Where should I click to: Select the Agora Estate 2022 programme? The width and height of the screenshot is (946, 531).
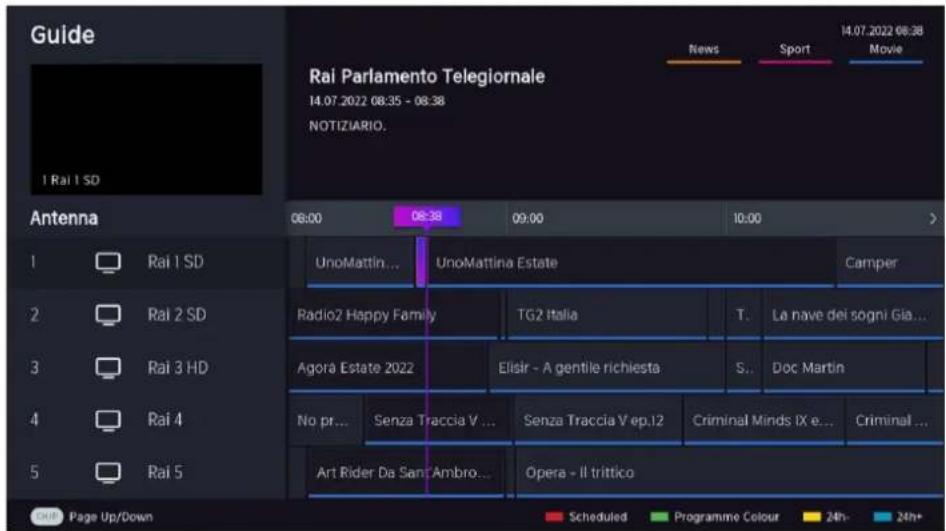click(x=387, y=367)
